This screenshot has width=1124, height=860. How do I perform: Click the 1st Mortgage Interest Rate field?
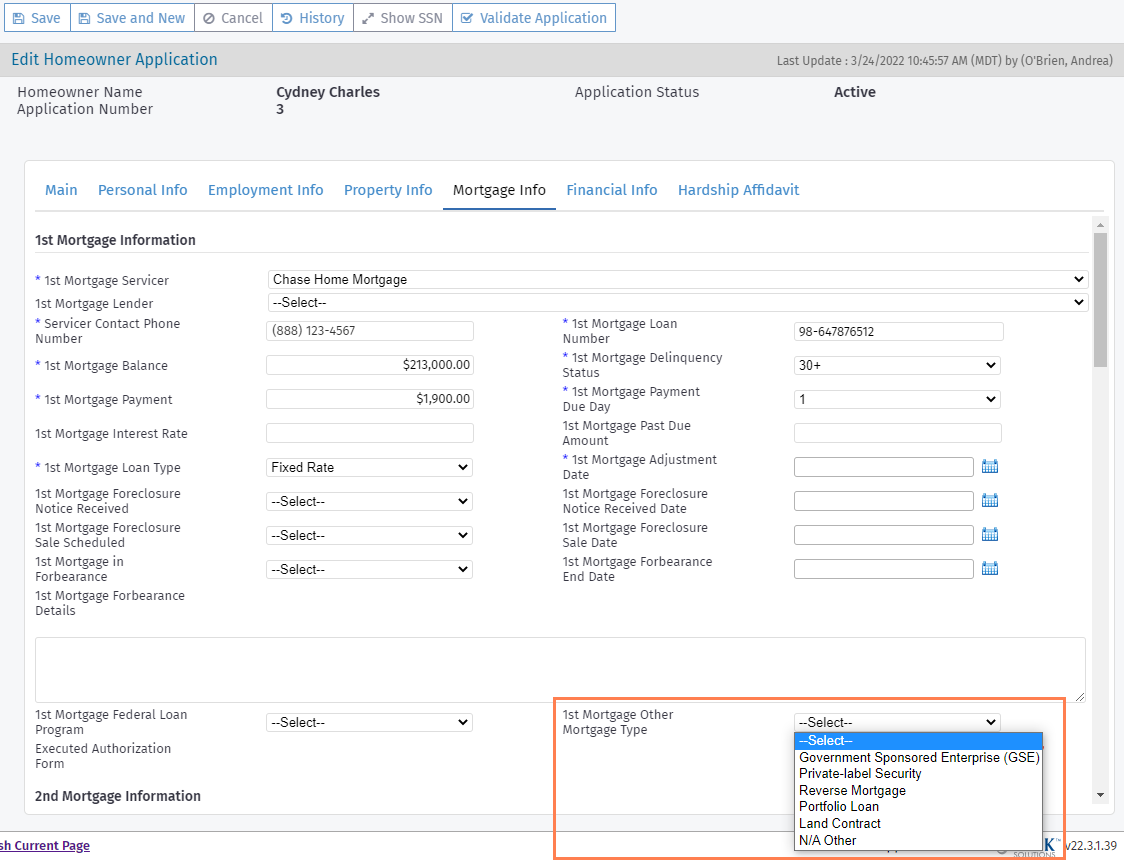[x=369, y=433]
